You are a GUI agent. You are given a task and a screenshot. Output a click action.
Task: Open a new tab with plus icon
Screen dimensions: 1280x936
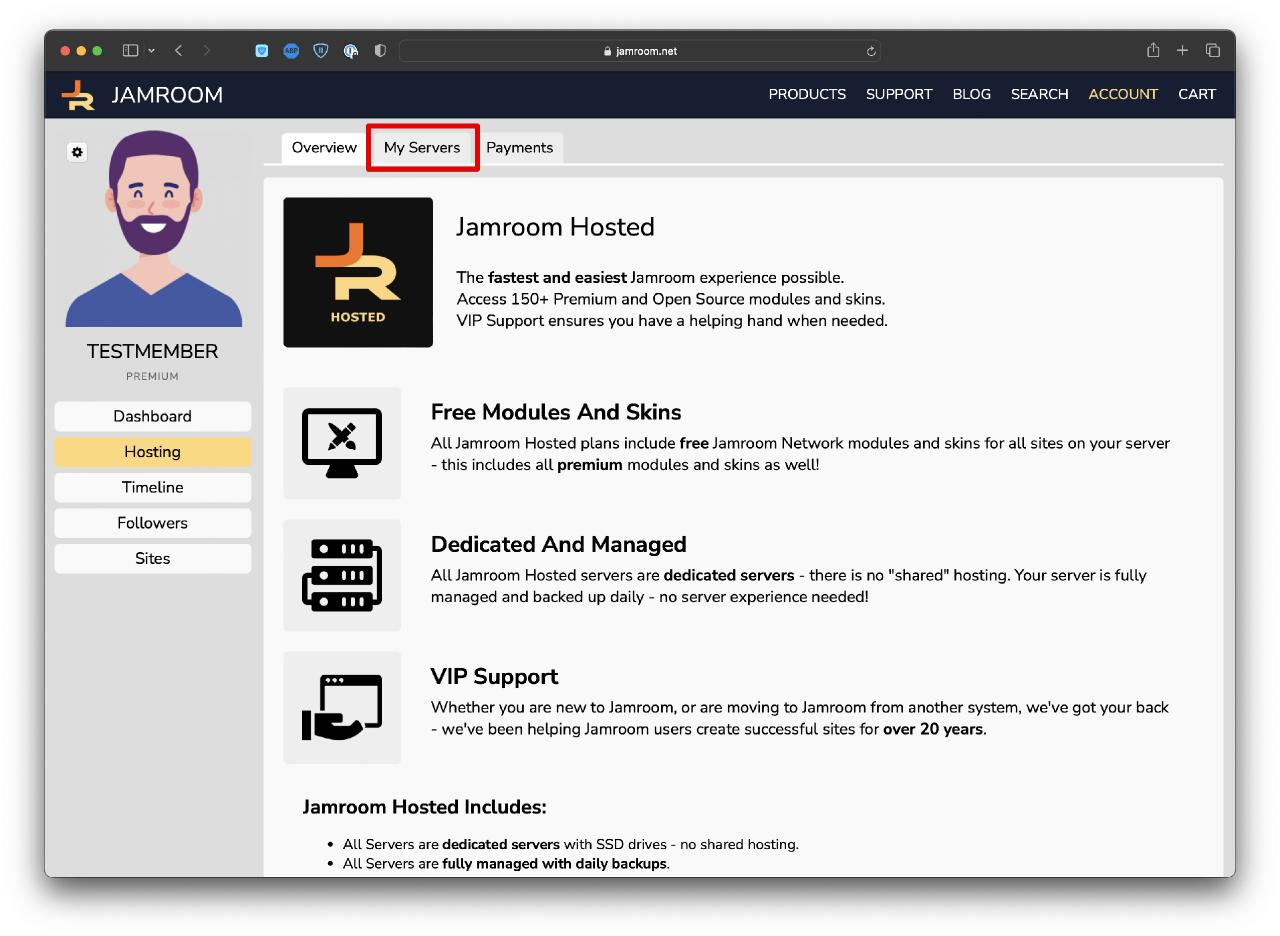[x=1182, y=50]
